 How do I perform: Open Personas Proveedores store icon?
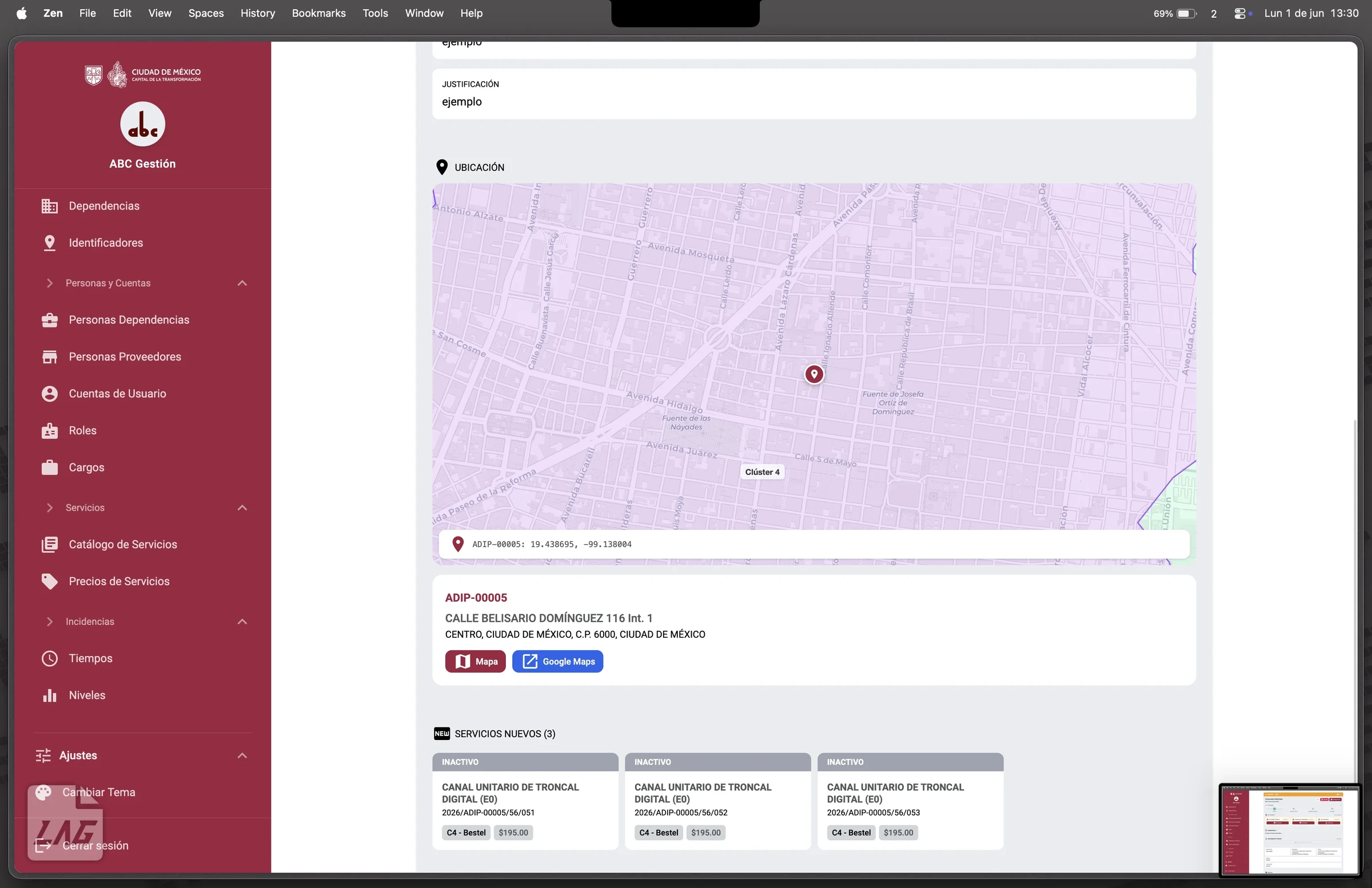point(50,357)
